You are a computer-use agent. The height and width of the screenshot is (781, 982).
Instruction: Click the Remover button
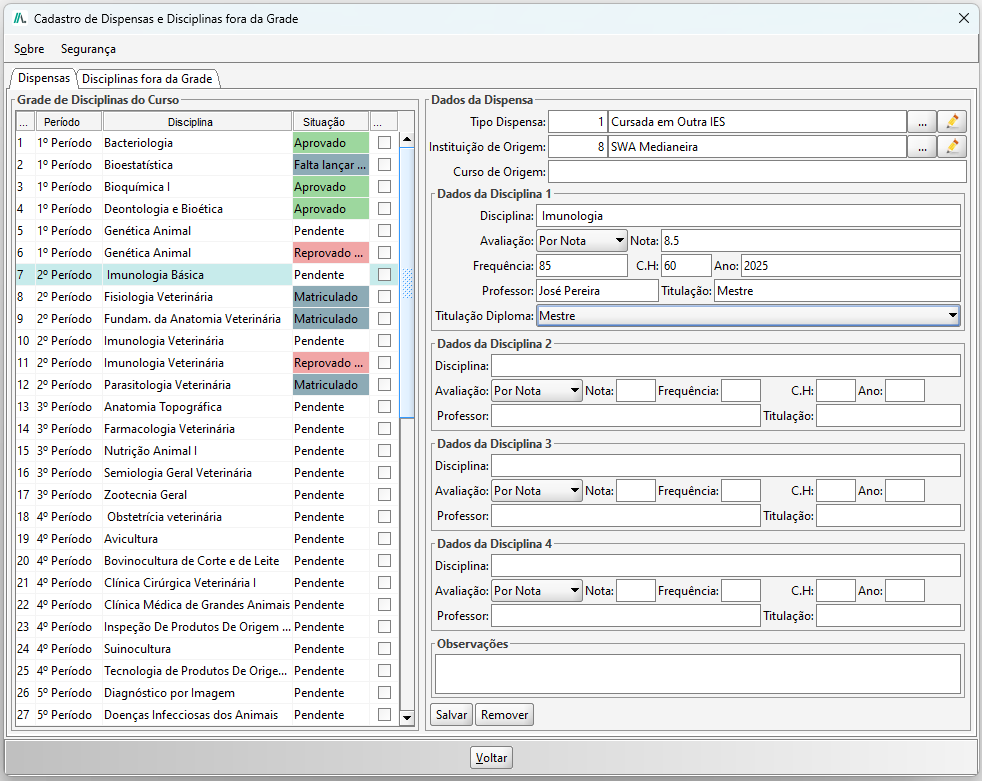tap(504, 715)
